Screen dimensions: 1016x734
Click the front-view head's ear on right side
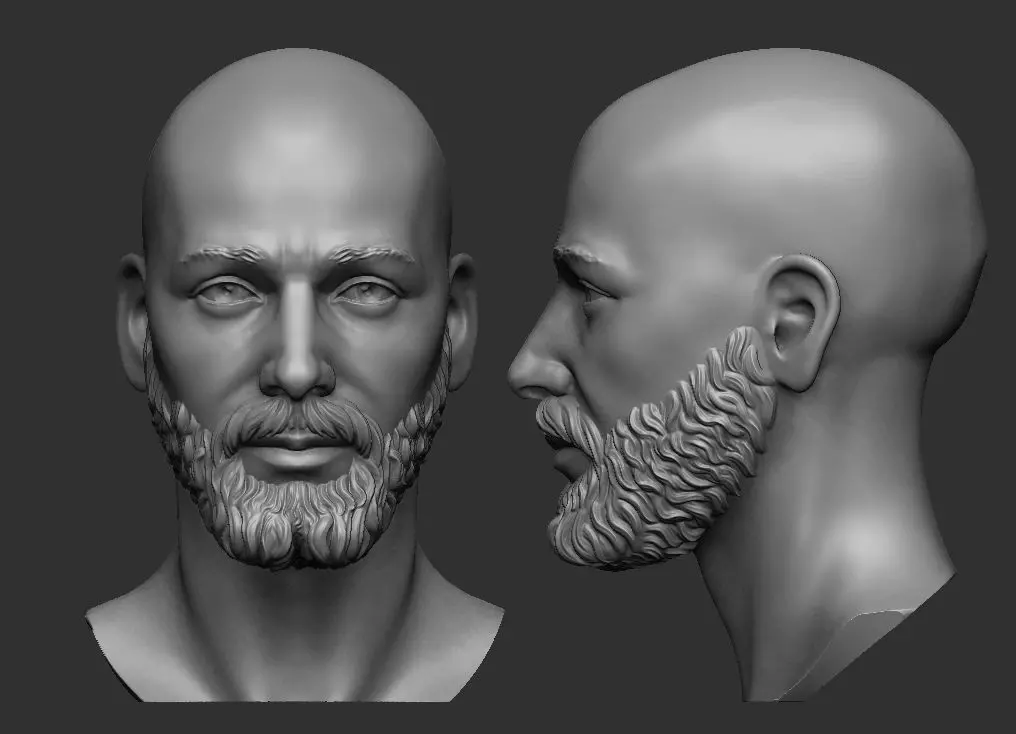(461, 321)
